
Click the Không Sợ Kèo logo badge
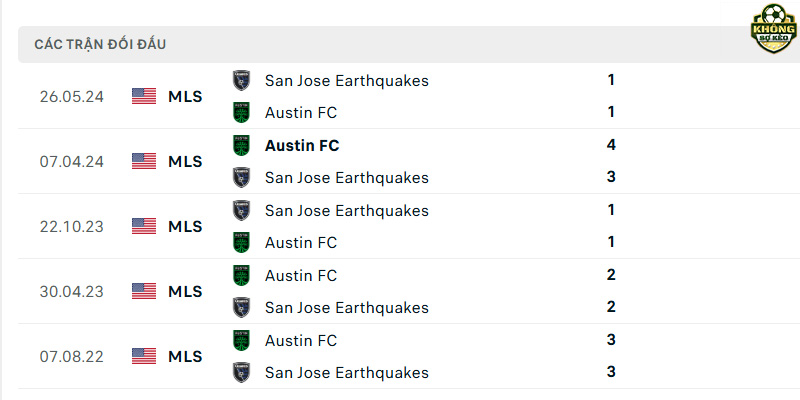(x=774, y=29)
